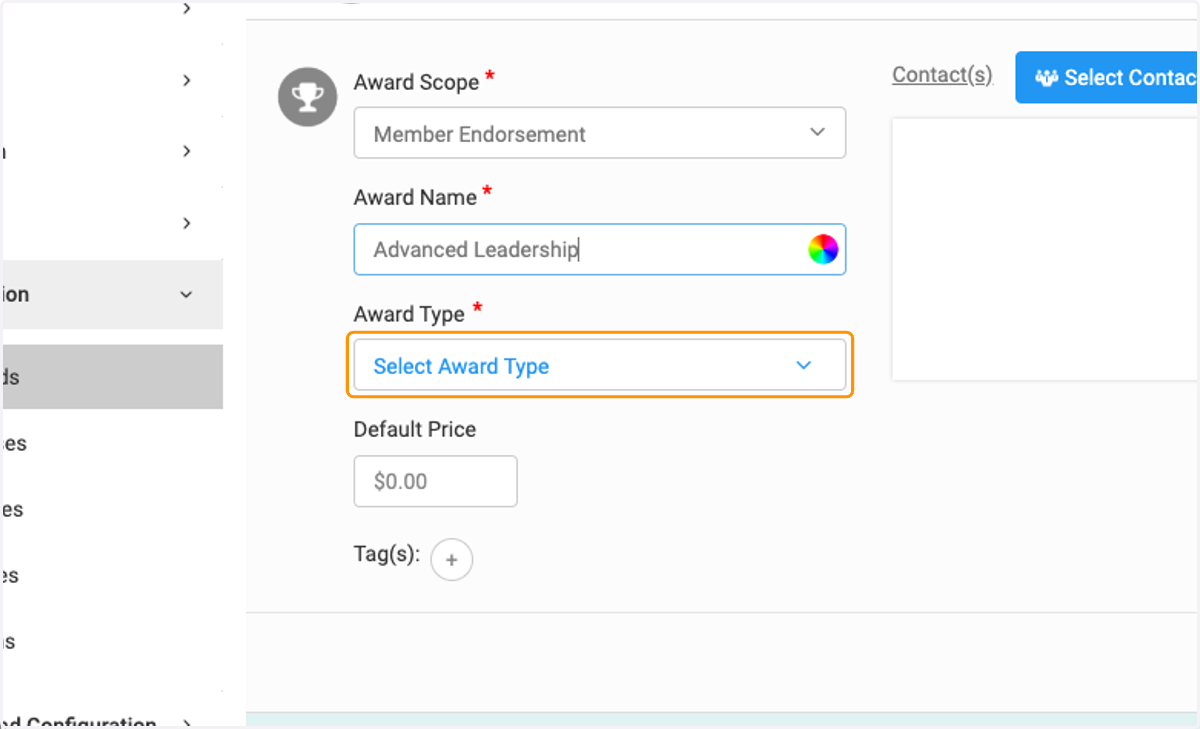Click the Award Scope label
The width and height of the screenshot is (1200, 729).
coord(416,82)
